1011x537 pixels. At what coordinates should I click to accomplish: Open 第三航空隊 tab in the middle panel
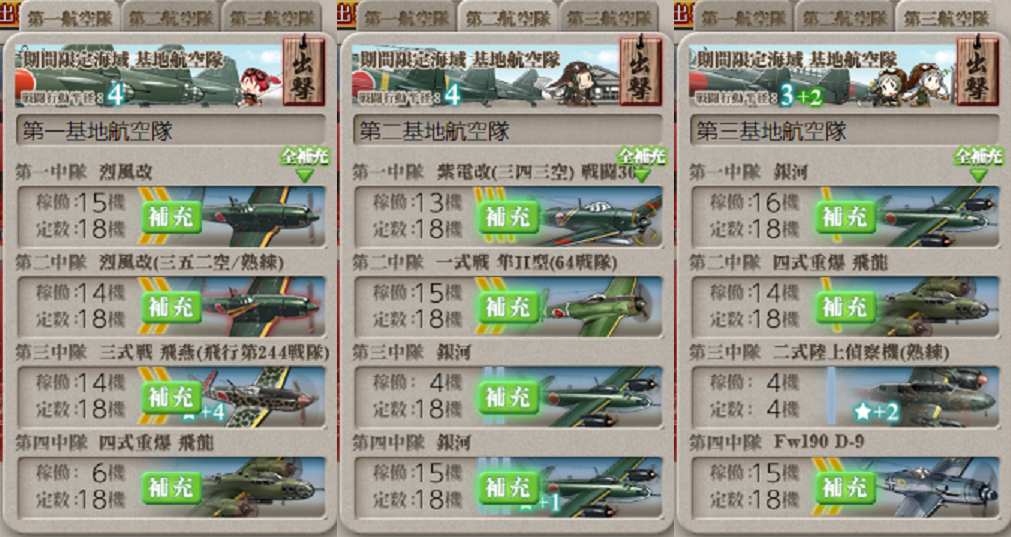[609, 17]
